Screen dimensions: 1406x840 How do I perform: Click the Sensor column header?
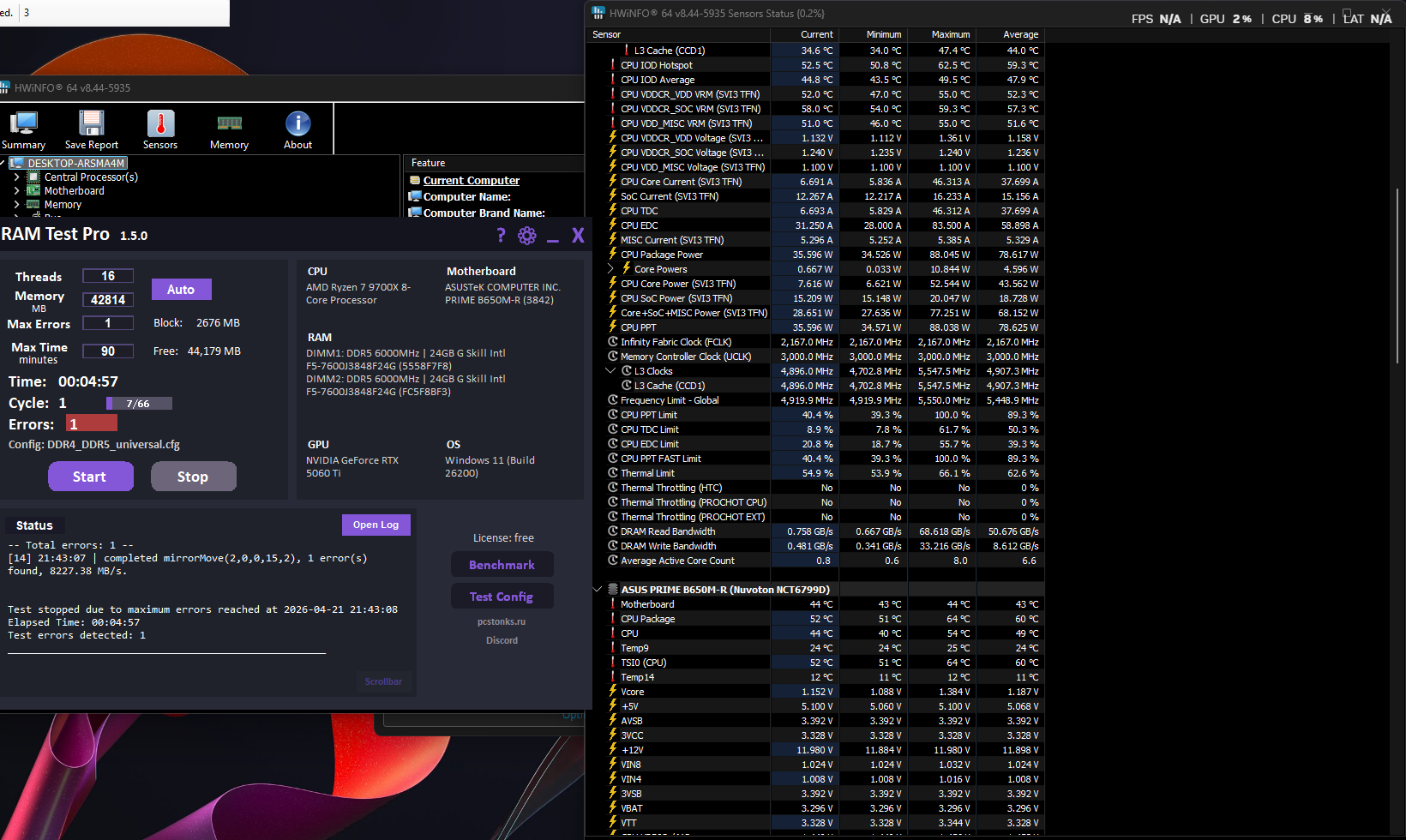678,35
